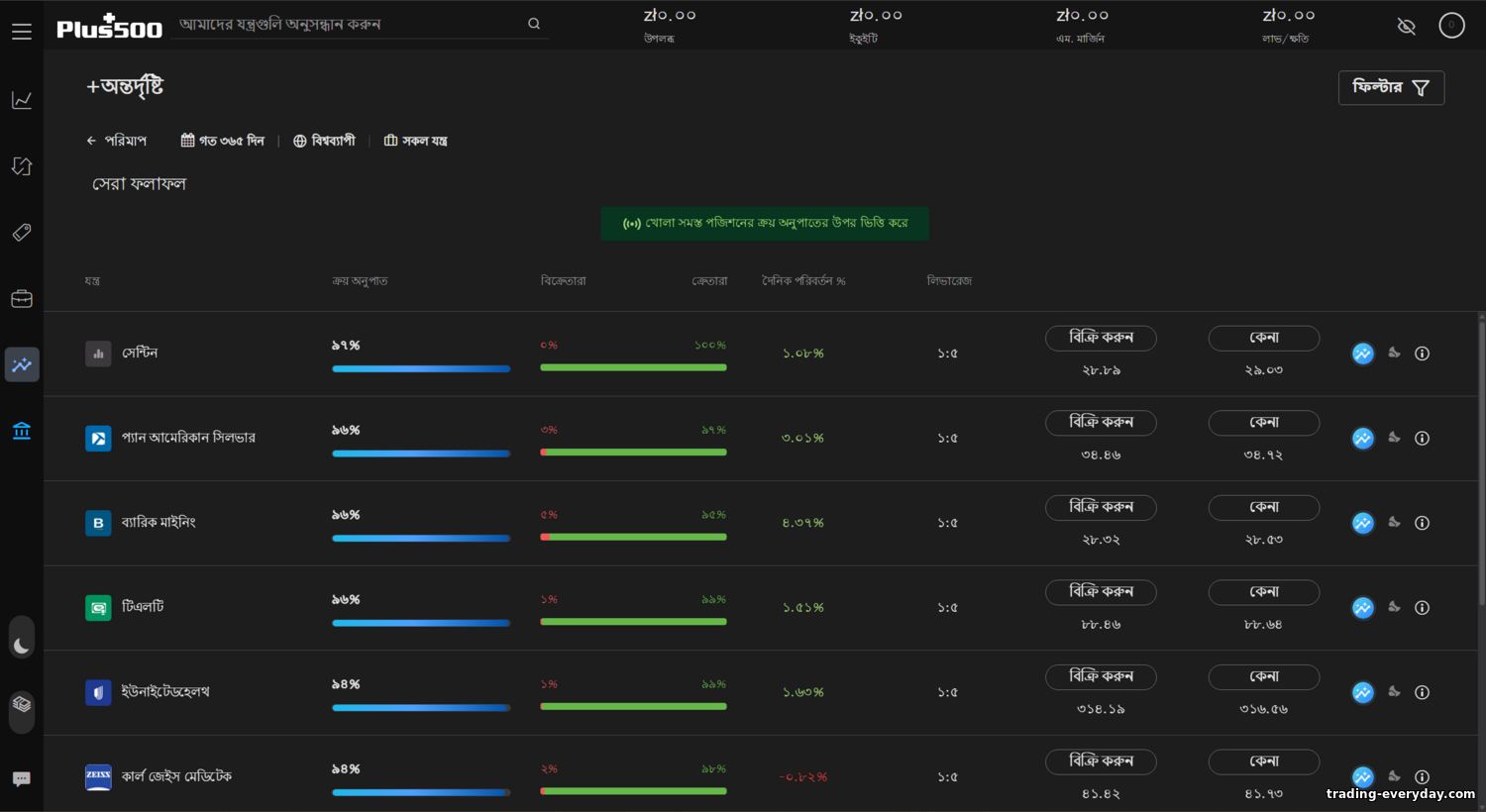Click the blue chart icon for টিএলটি row
The image size is (1486, 812).
(1363, 608)
